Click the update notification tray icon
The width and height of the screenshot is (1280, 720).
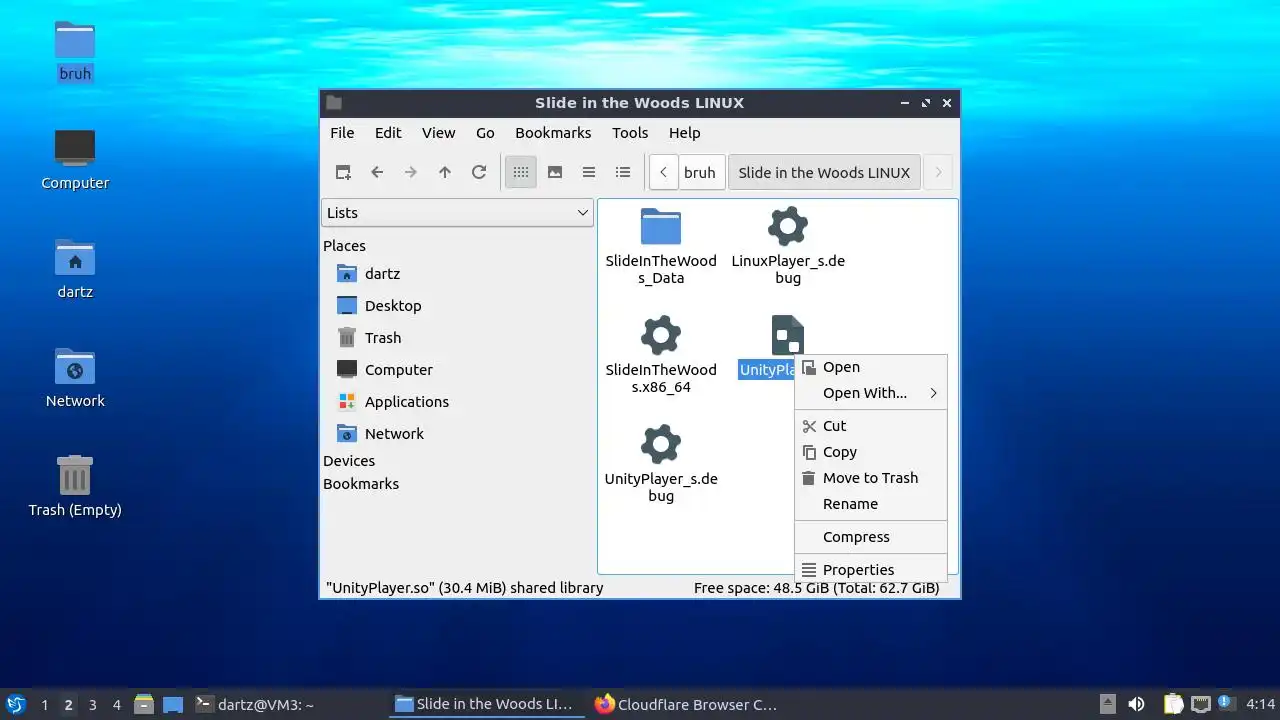(1226, 704)
